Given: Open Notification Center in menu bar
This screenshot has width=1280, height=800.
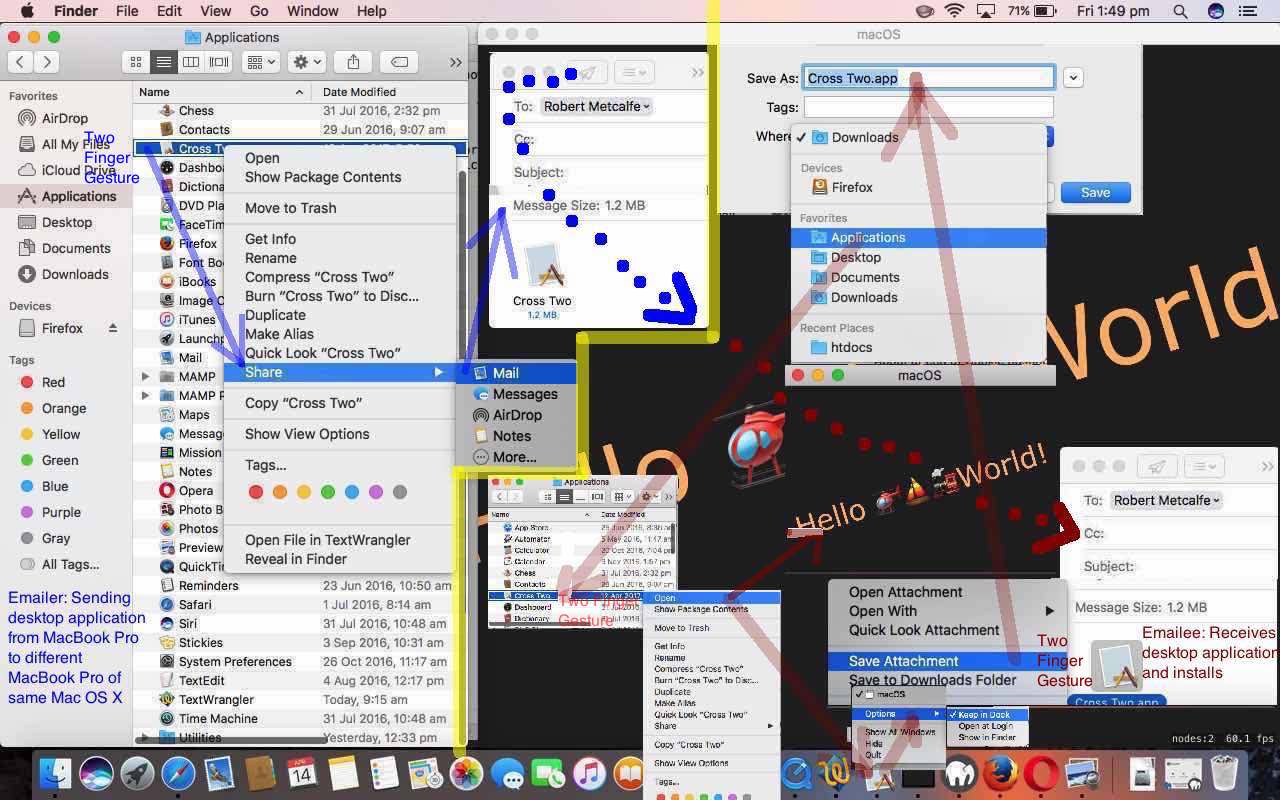Looking at the screenshot, I should [x=1246, y=11].
